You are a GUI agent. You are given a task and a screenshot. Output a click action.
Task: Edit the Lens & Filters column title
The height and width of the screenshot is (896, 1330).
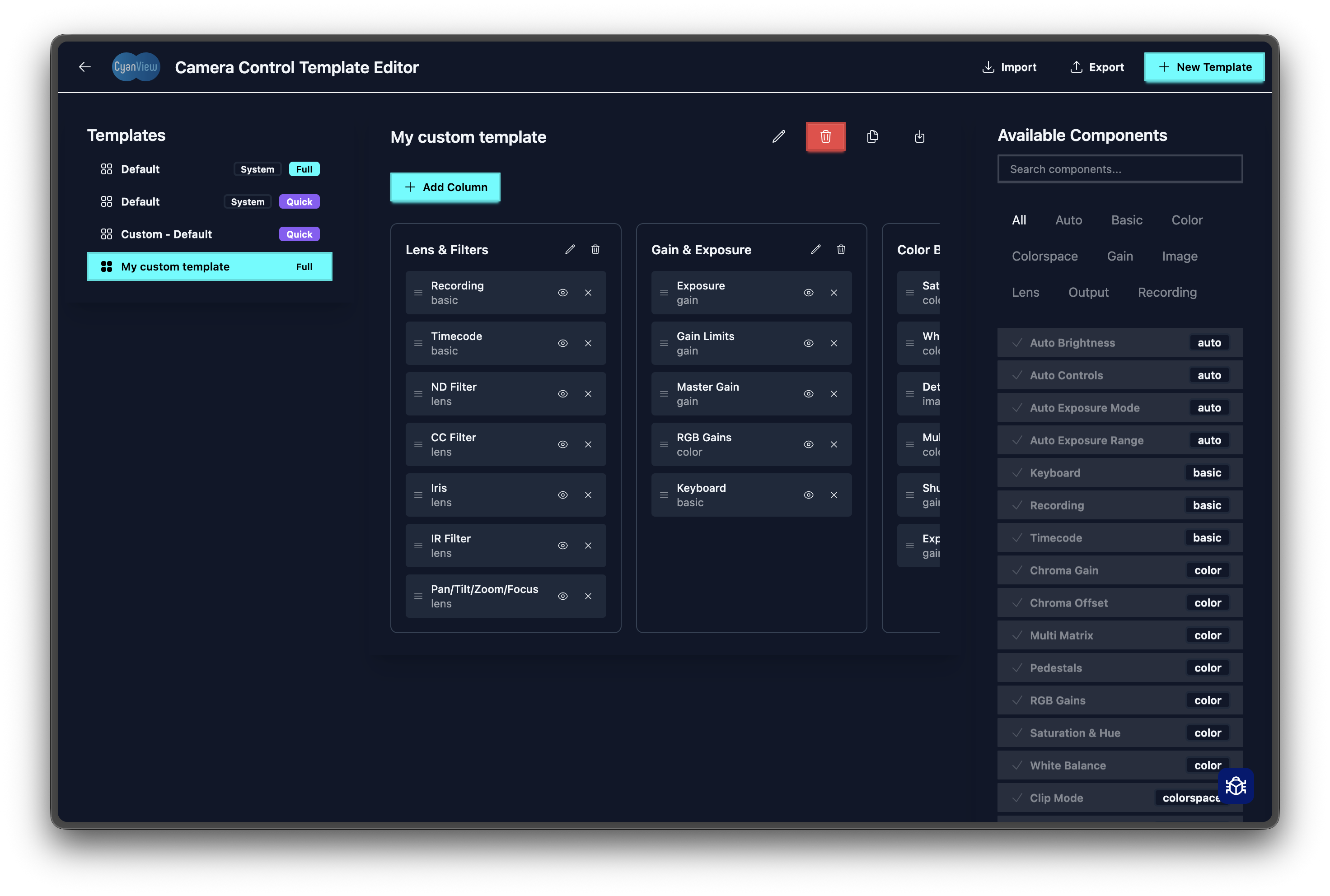(570, 250)
